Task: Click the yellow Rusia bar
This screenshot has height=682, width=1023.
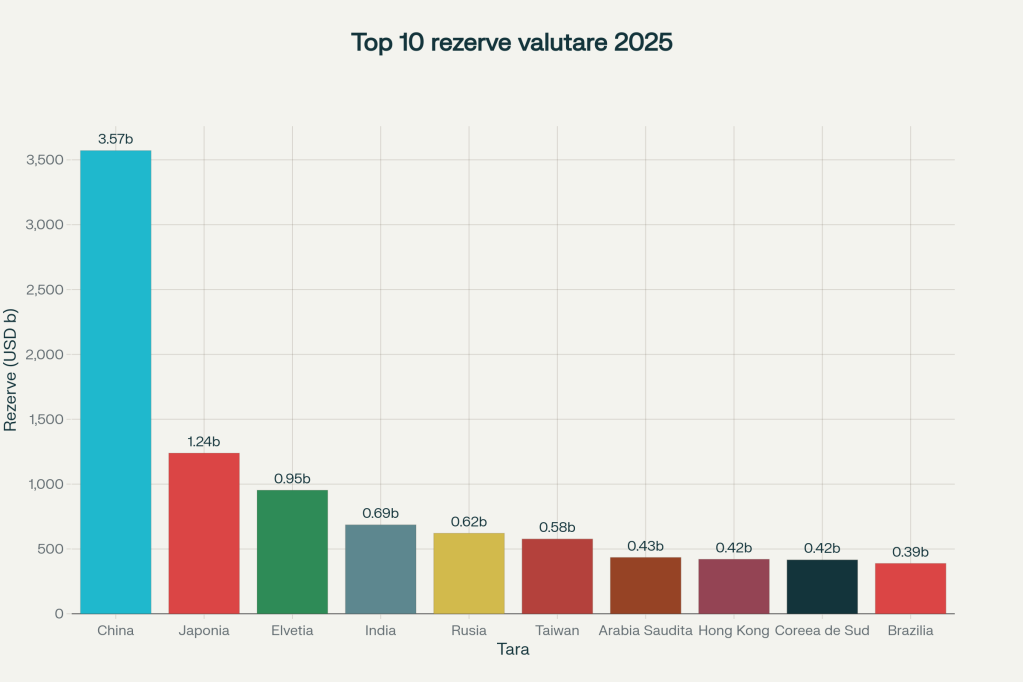Action: click(x=468, y=573)
